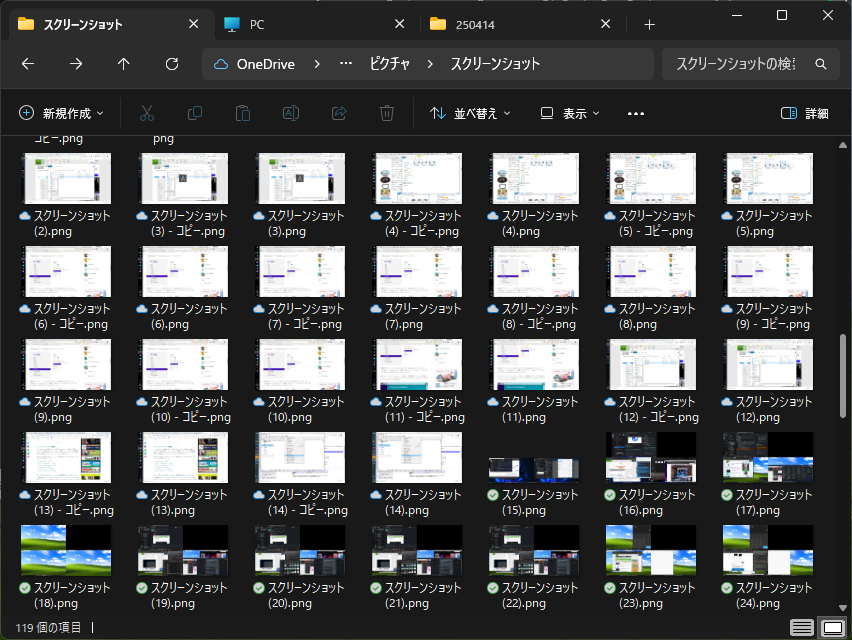Switch to large thumbnail view at bottom right
852x640 pixels.
point(832,627)
